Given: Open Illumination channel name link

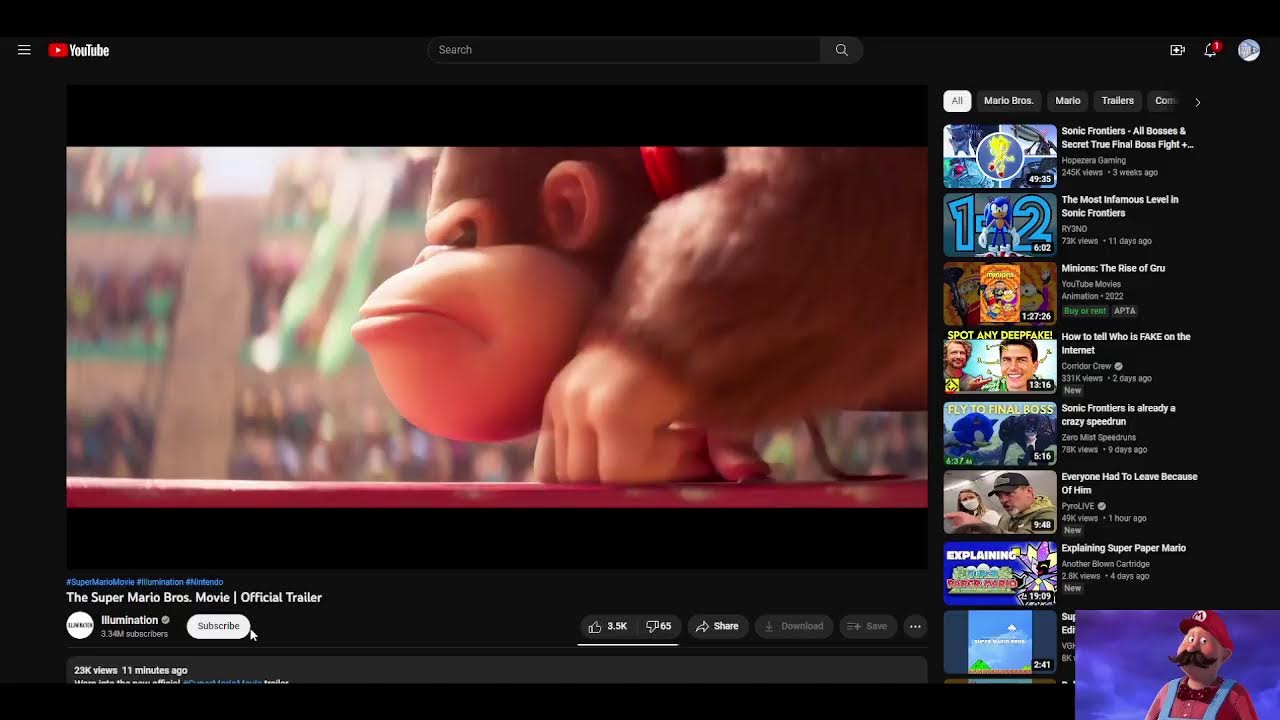Looking at the screenshot, I should coord(129,620).
